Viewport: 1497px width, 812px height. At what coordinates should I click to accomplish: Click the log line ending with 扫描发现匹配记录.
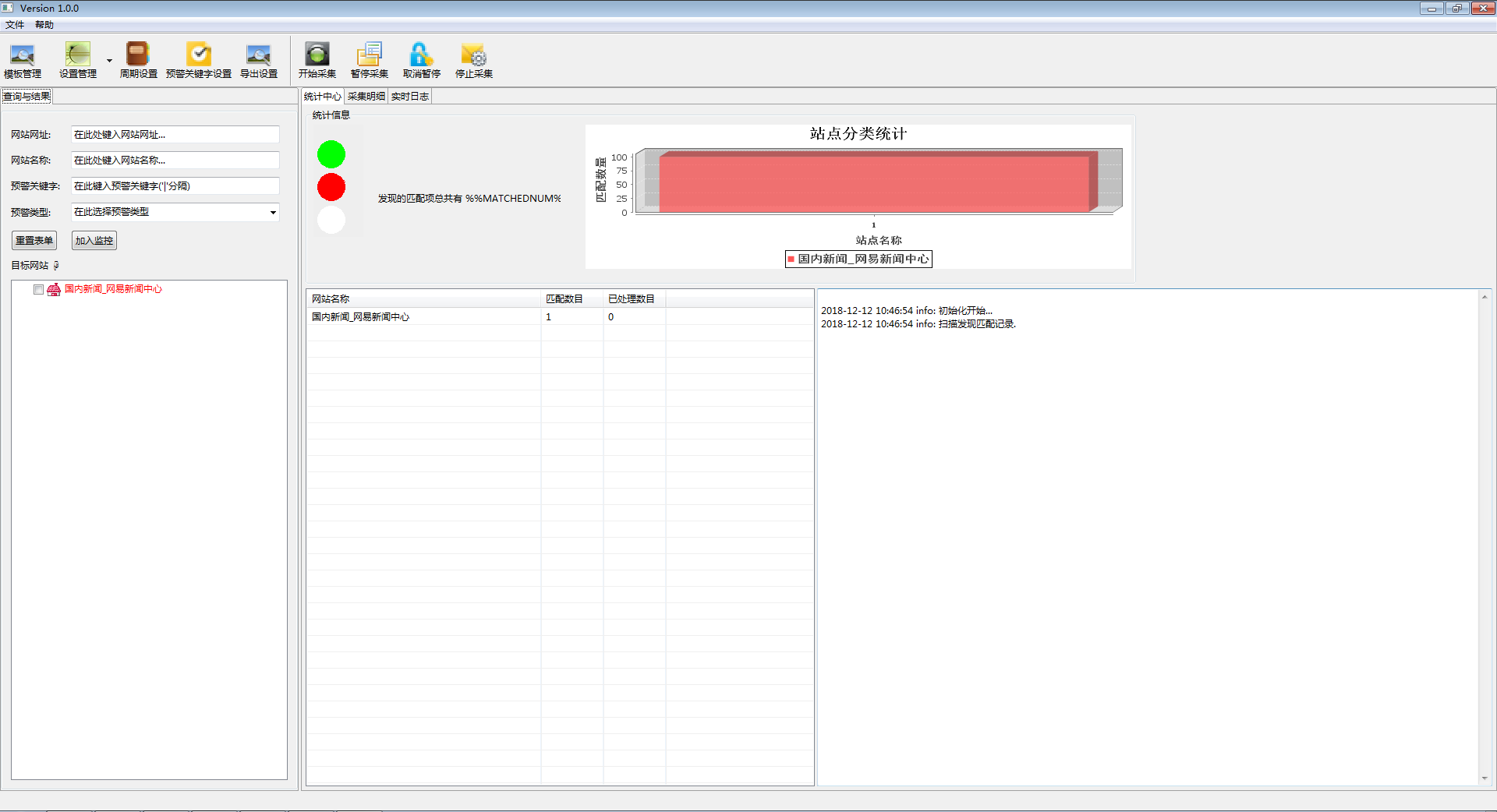point(918,324)
